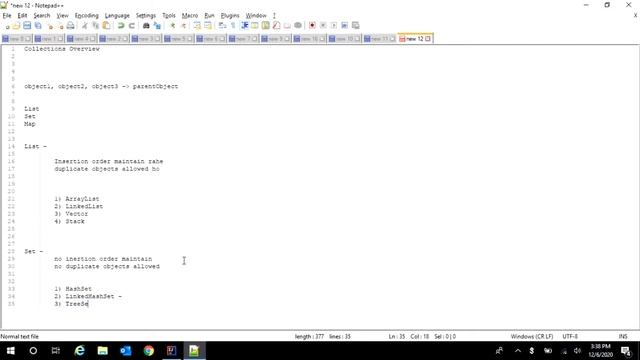The width and height of the screenshot is (640, 360).
Task: Switch to the new 11 tab
Action: 379,39
